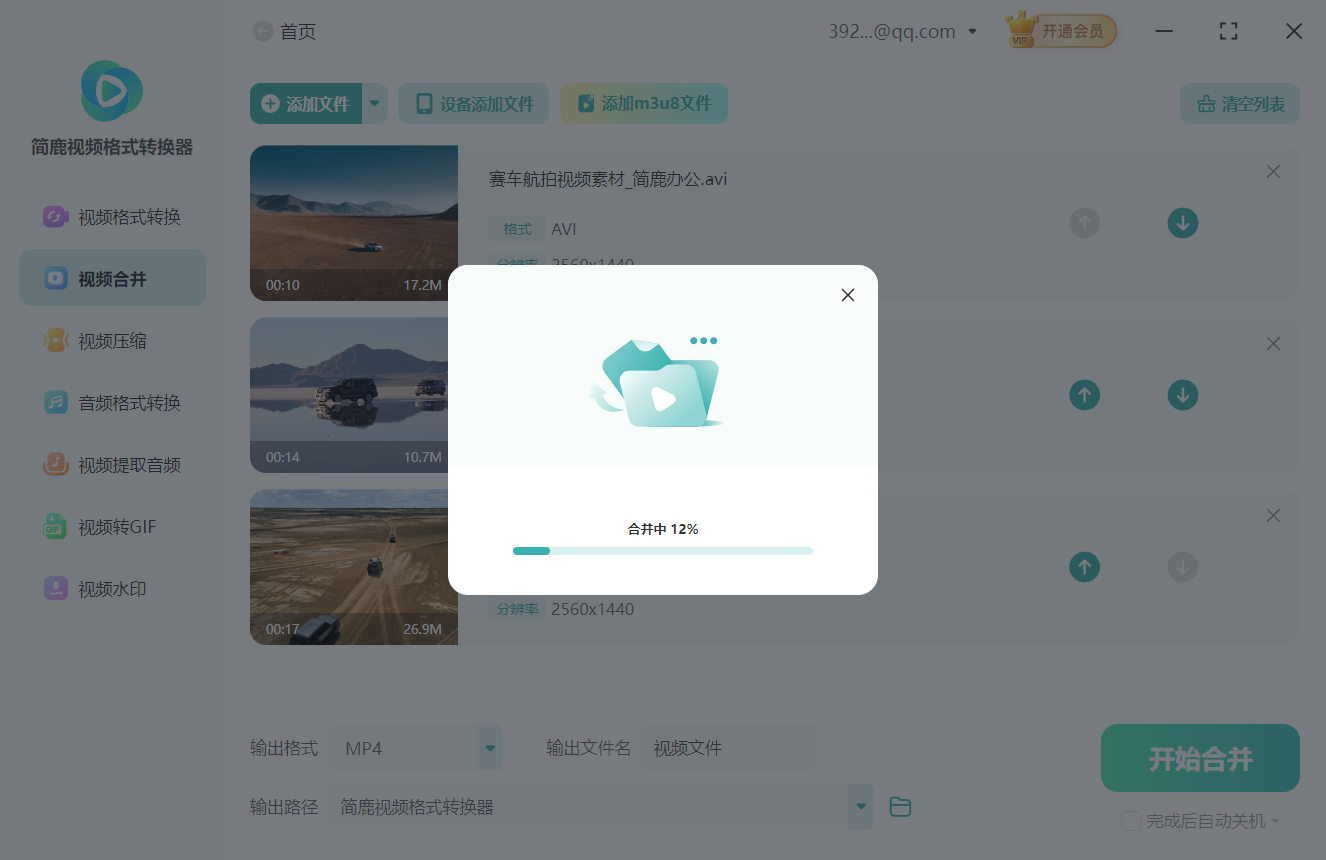This screenshot has height=860, width=1326.
Task: Click the merge progress bar at 12%
Action: click(x=662, y=550)
